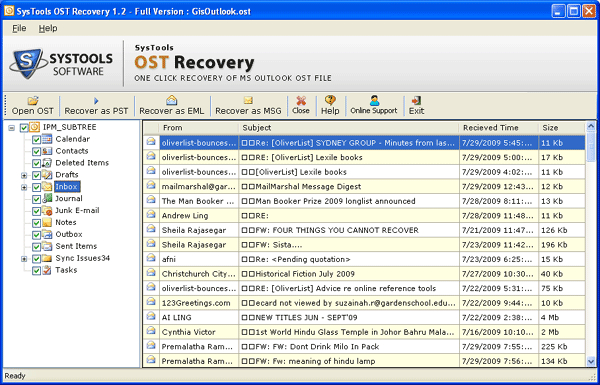Image resolution: width=600 pixels, height=385 pixels.
Task: Toggle the Junk E-mail checkbox
Action: click(36, 211)
